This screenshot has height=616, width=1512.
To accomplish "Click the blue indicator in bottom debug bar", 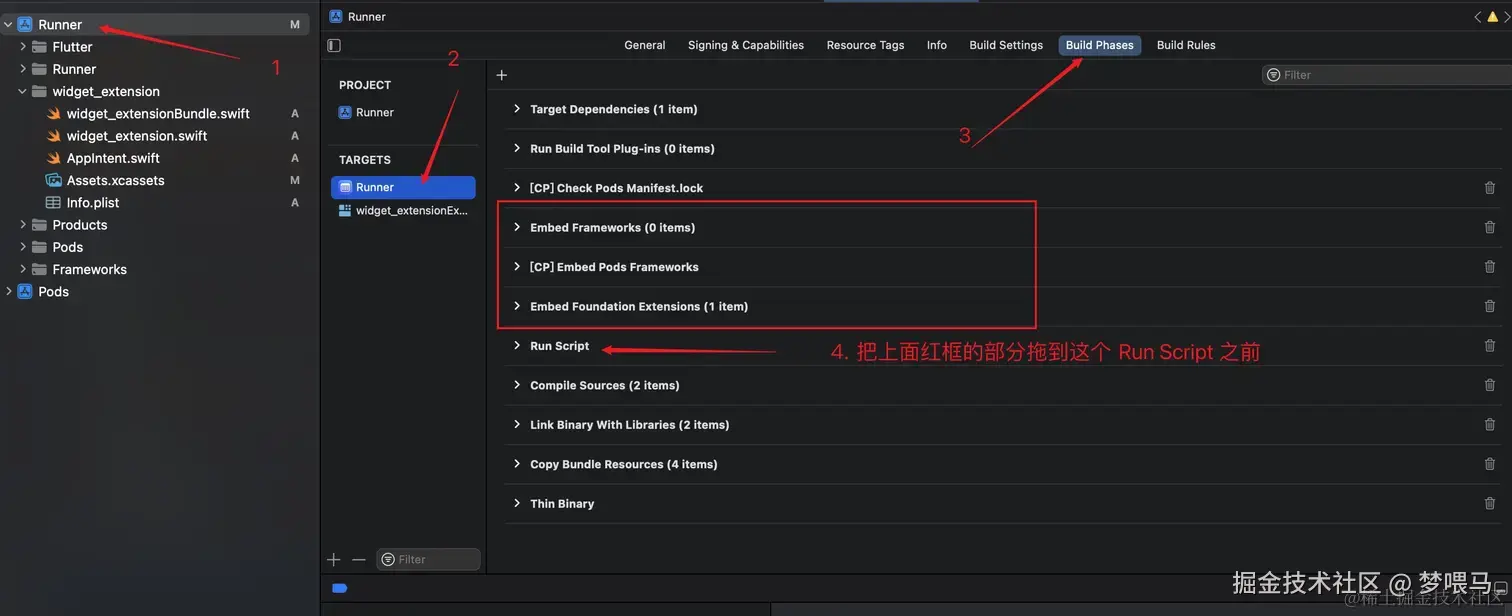I will 339,589.
